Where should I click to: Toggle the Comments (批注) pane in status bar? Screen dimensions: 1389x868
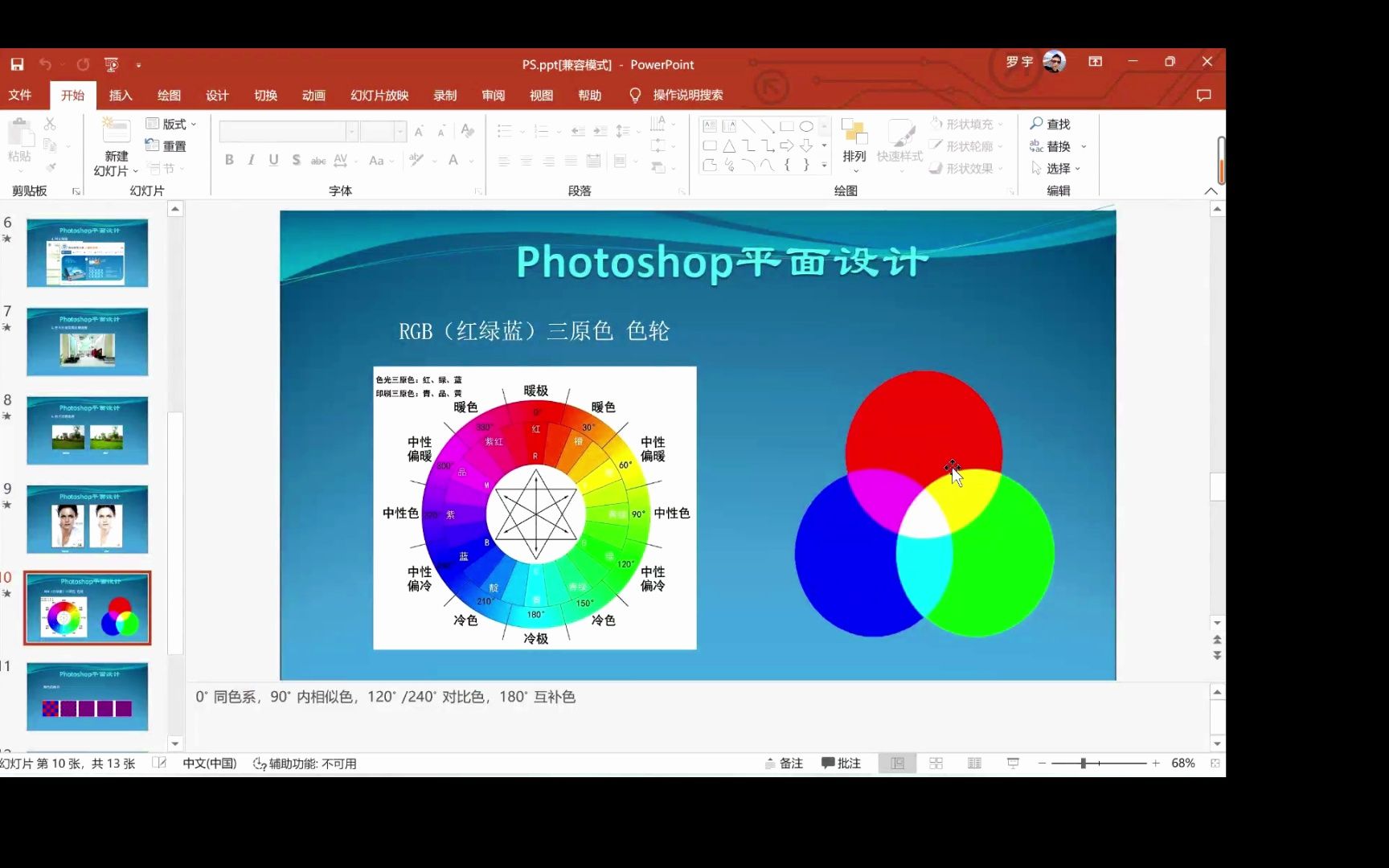coord(842,764)
